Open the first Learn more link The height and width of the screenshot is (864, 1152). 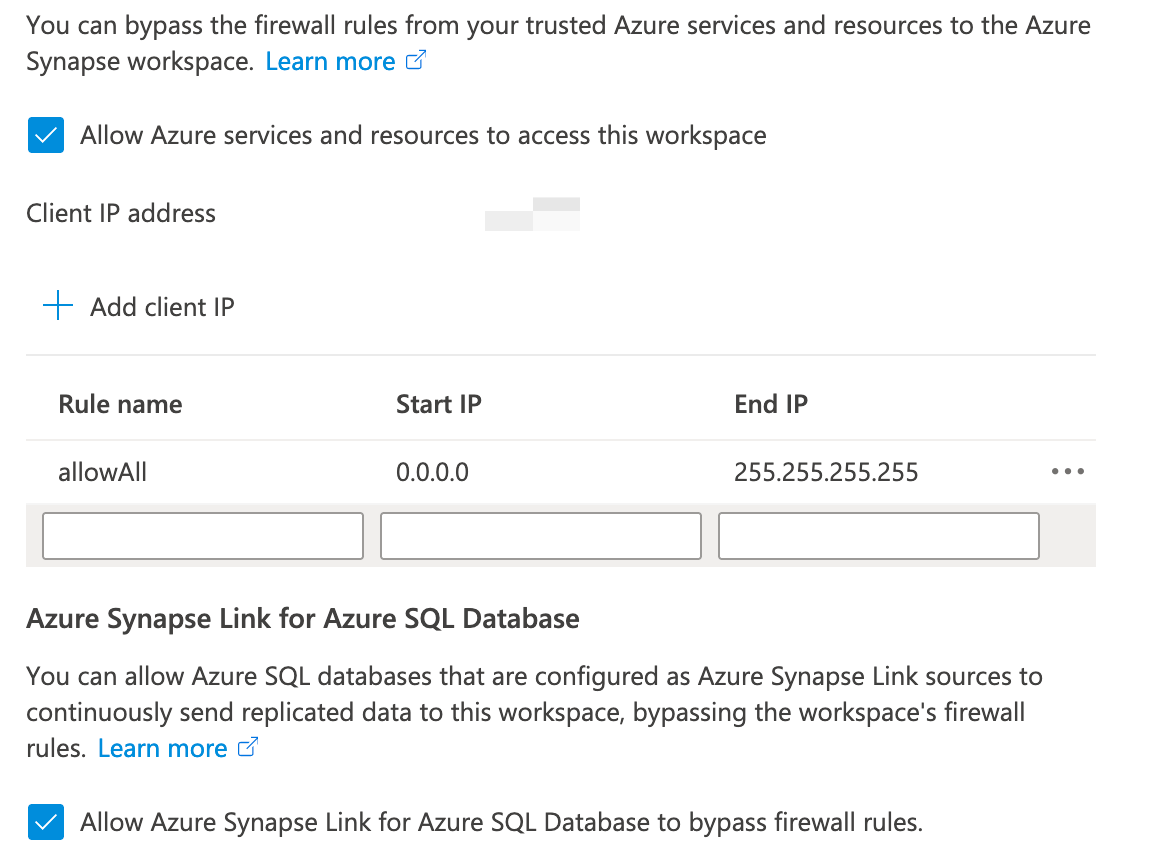330,61
